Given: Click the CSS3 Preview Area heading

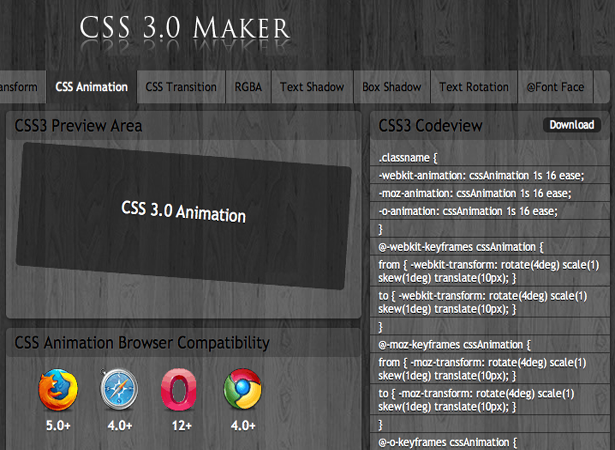Looking at the screenshot, I should coord(78,126).
